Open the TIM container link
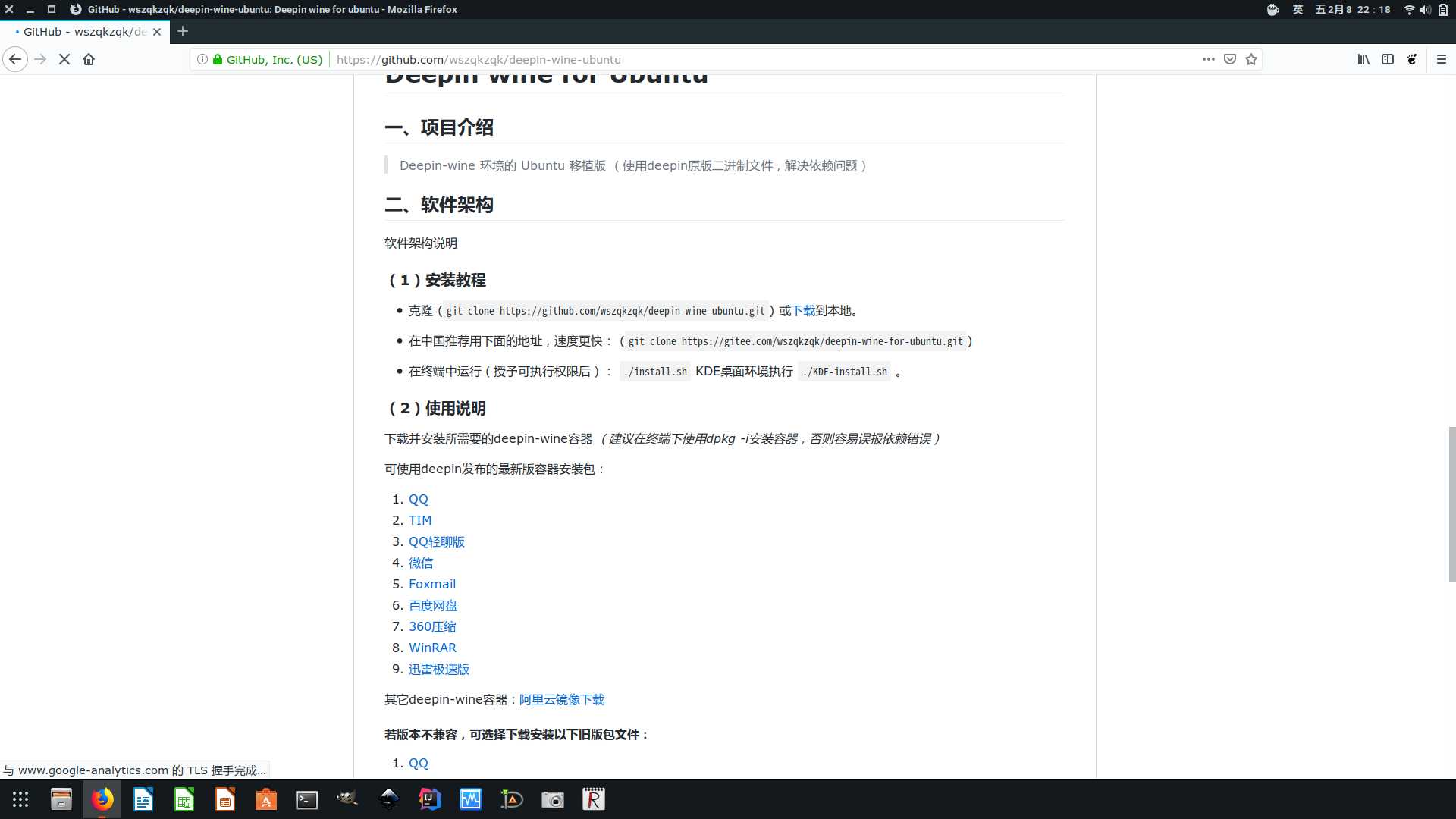This screenshot has height=819, width=1456. click(420, 520)
